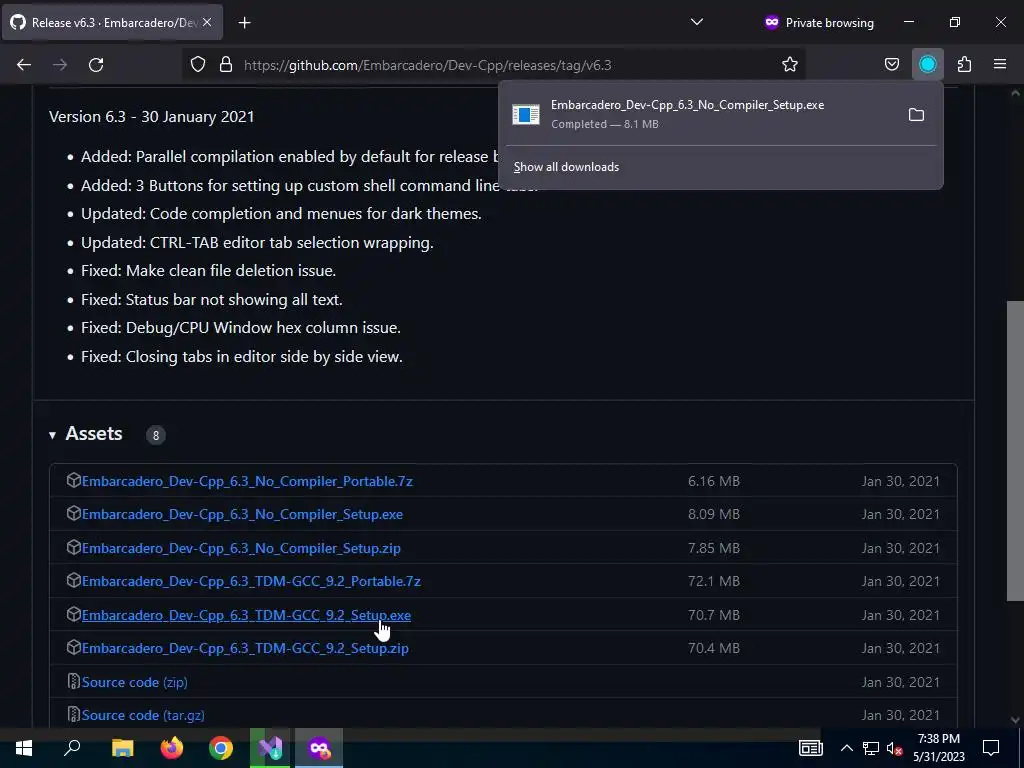The image size is (1024, 768).
Task: Select the Release v6.3 browser tab
Action: [114, 22]
